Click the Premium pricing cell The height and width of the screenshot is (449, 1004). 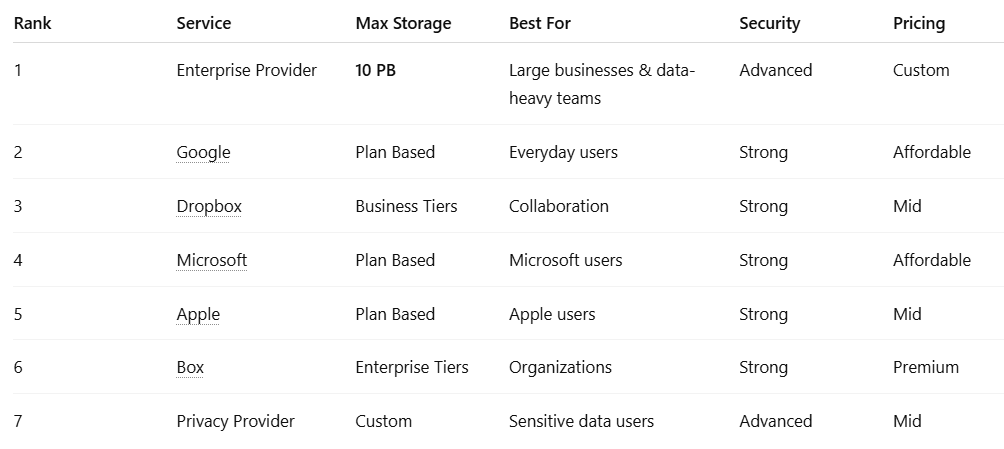coord(925,368)
